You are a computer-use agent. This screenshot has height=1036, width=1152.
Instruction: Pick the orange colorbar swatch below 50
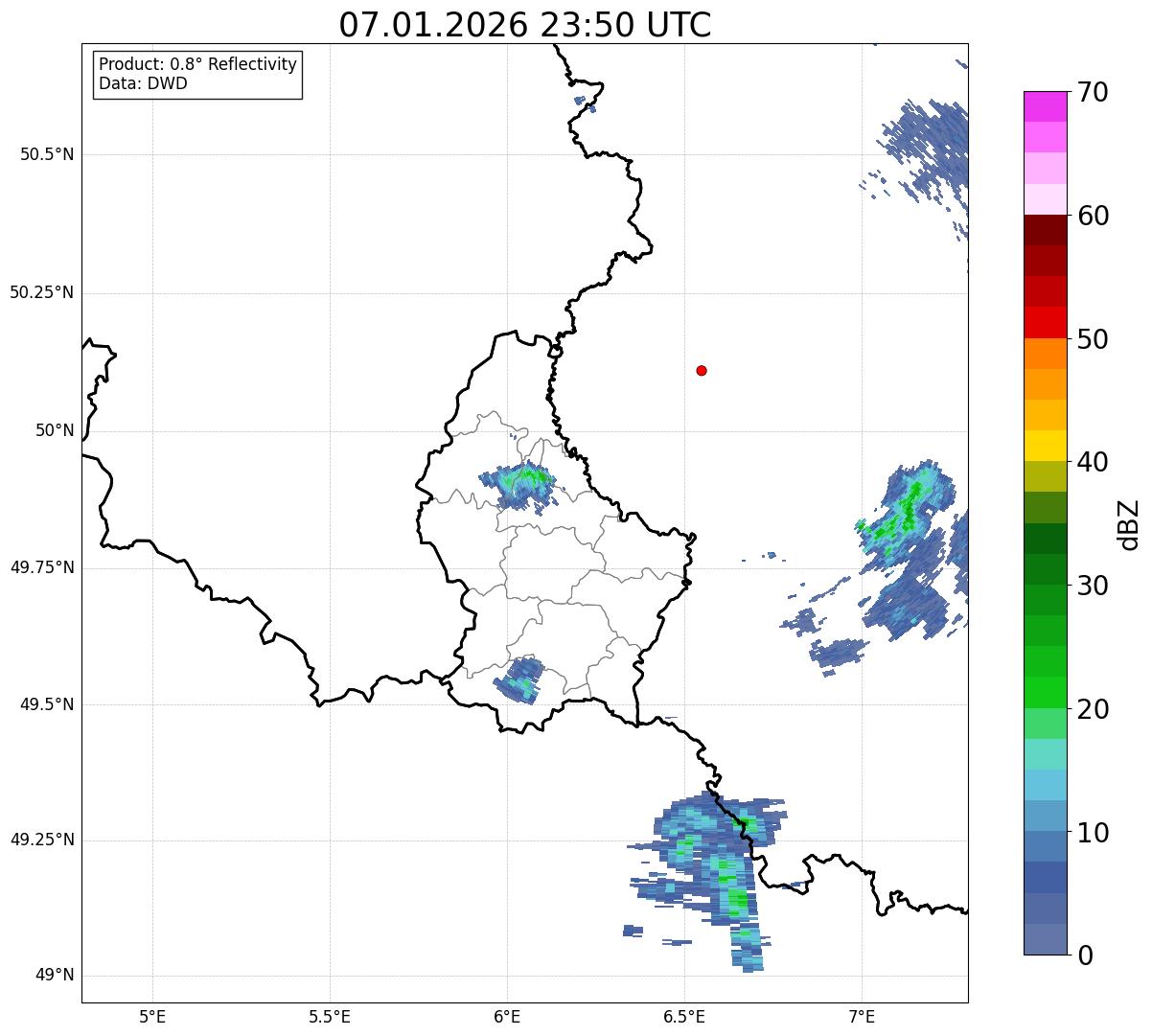1045,354
